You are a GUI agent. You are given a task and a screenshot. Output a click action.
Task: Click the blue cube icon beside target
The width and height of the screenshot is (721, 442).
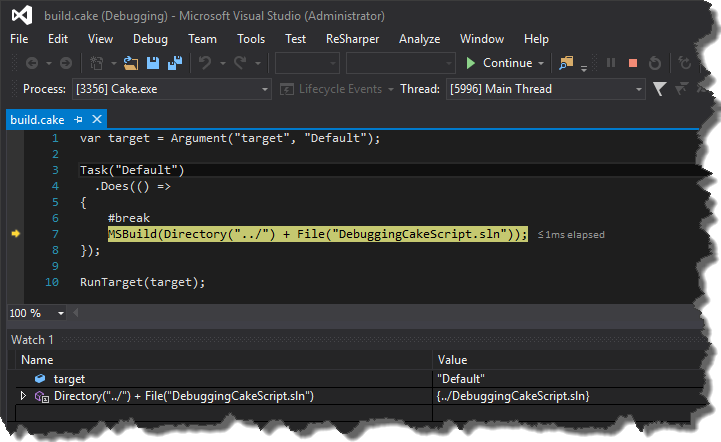pyautogui.click(x=40, y=379)
